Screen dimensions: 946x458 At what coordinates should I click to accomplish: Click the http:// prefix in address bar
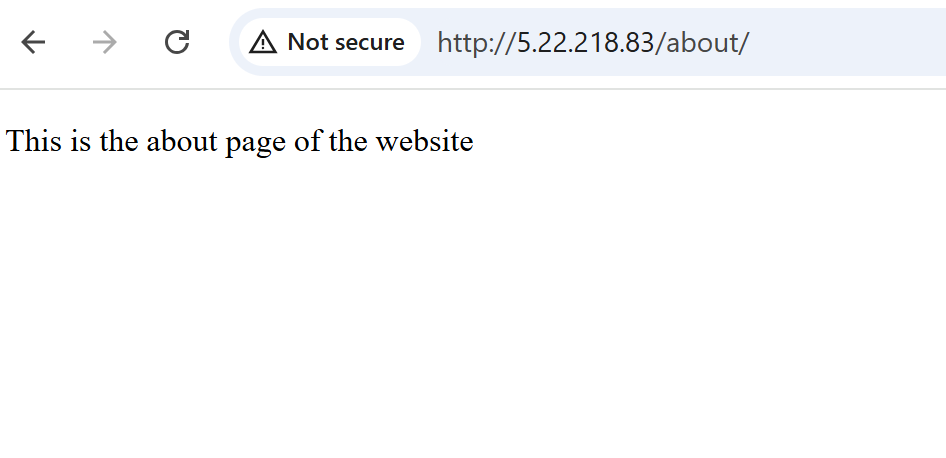tap(477, 42)
